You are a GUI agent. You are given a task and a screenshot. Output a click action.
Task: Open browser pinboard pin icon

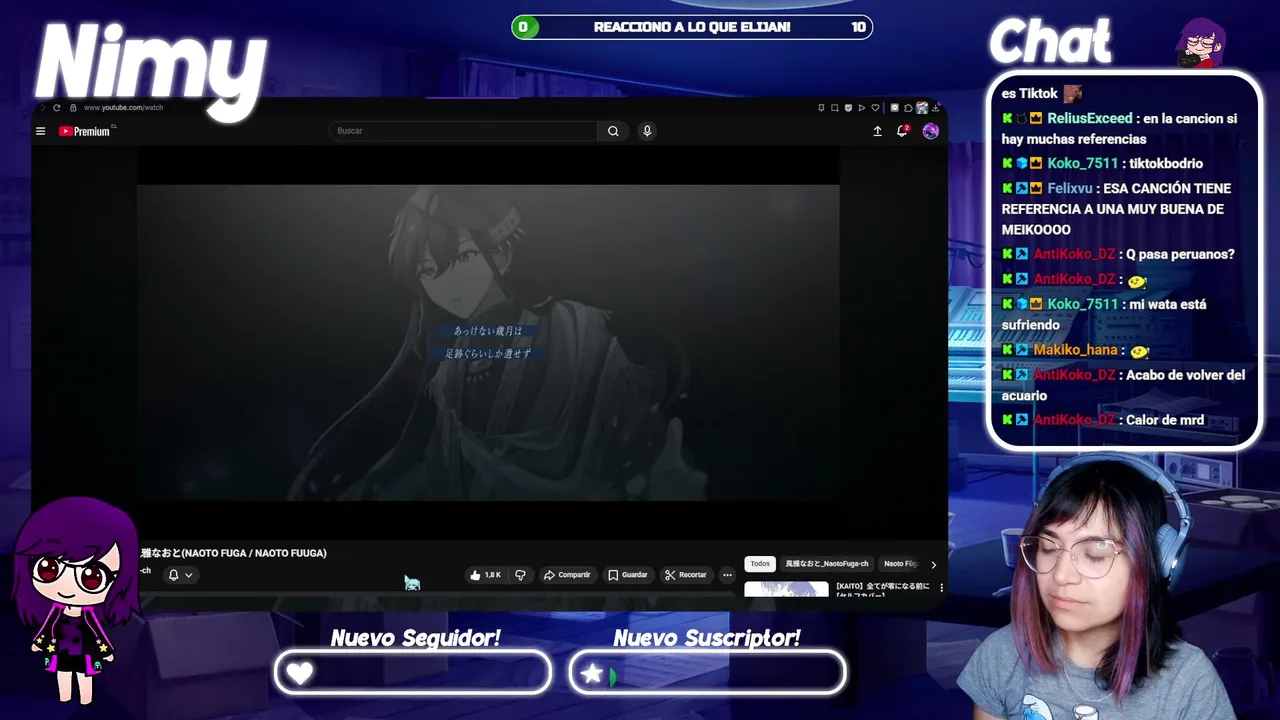(x=821, y=108)
